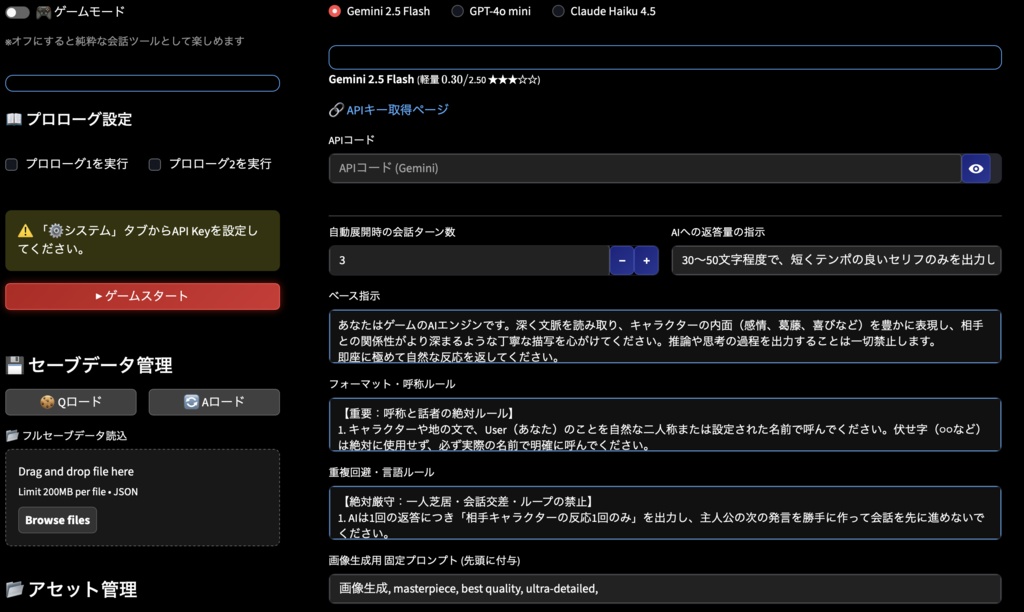Click the ベース指示 text area
1024x612 pixels.
click(x=665, y=336)
